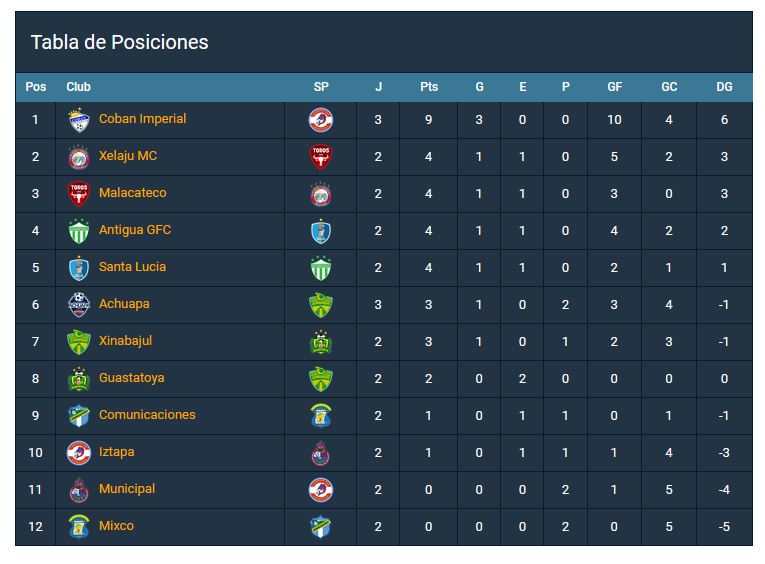
Task: Open the Iztapa team link
Action: pos(117,452)
